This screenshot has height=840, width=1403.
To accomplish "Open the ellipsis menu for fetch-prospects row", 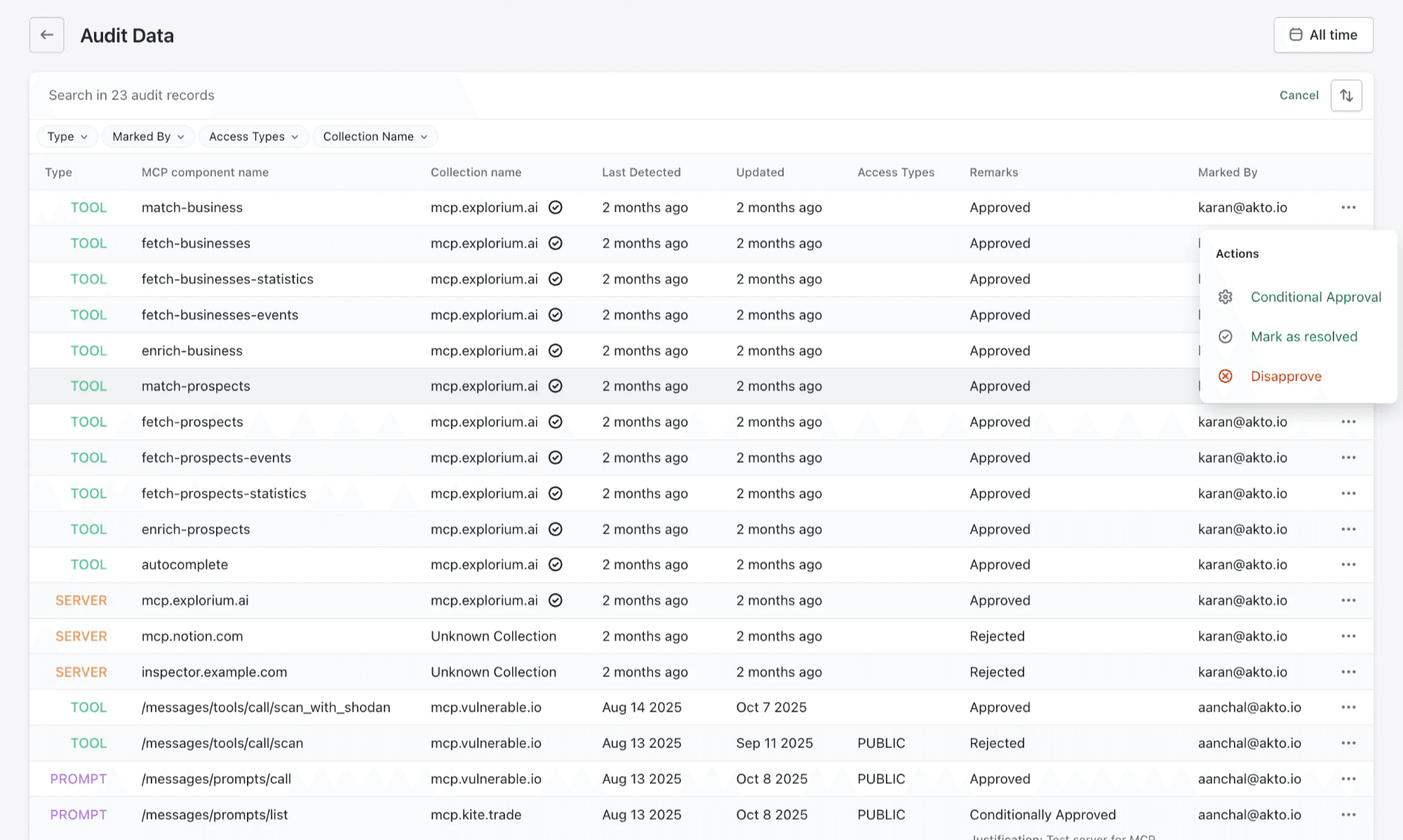I will point(1348,421).
